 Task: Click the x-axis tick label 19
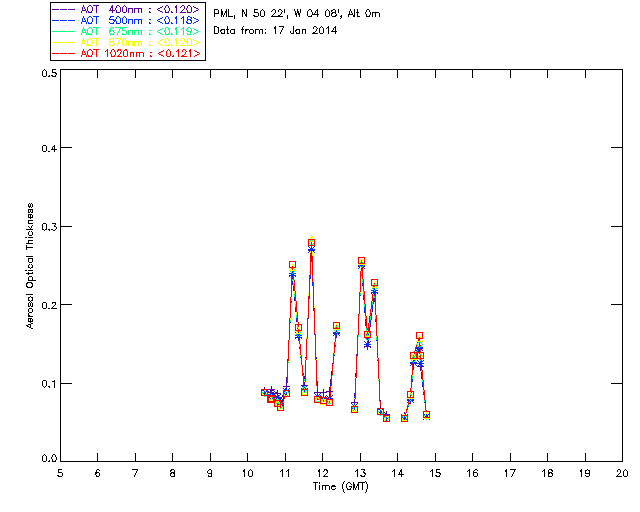tap(585, 473)
